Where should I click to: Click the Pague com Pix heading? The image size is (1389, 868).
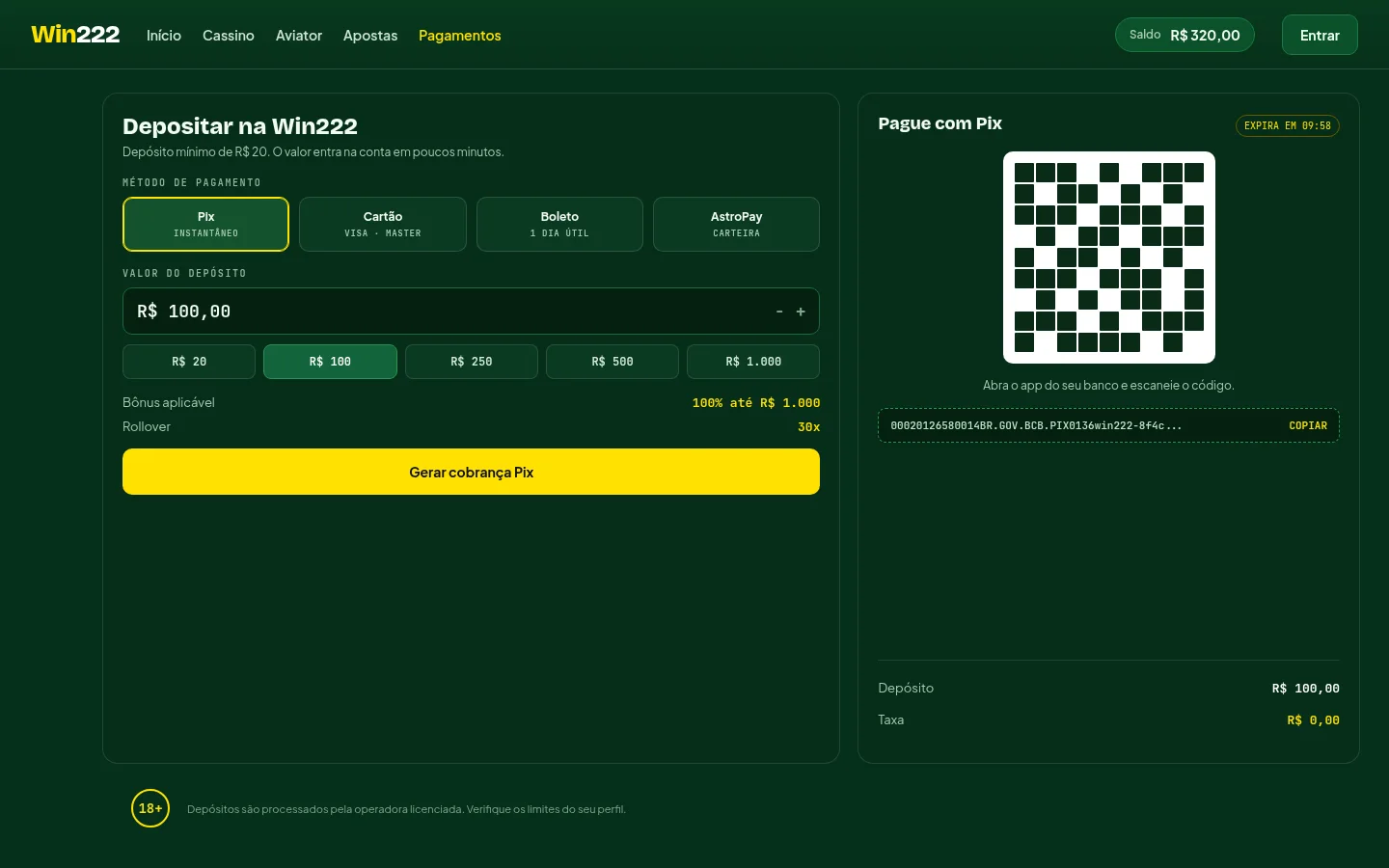point(940,123)
